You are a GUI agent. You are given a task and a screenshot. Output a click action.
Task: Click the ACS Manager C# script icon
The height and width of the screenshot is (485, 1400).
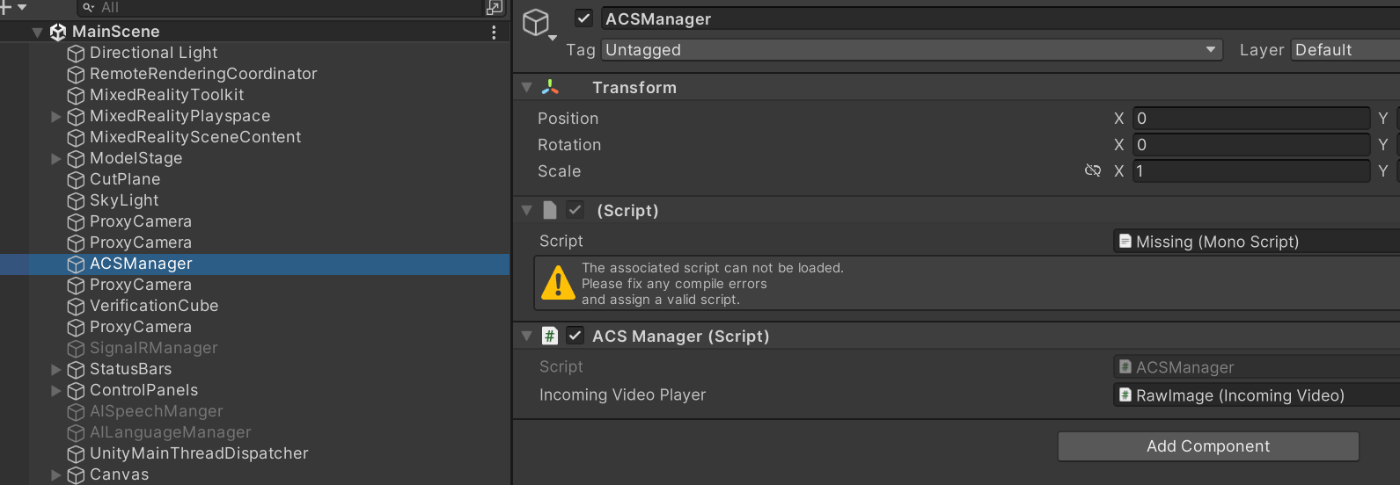550,336
